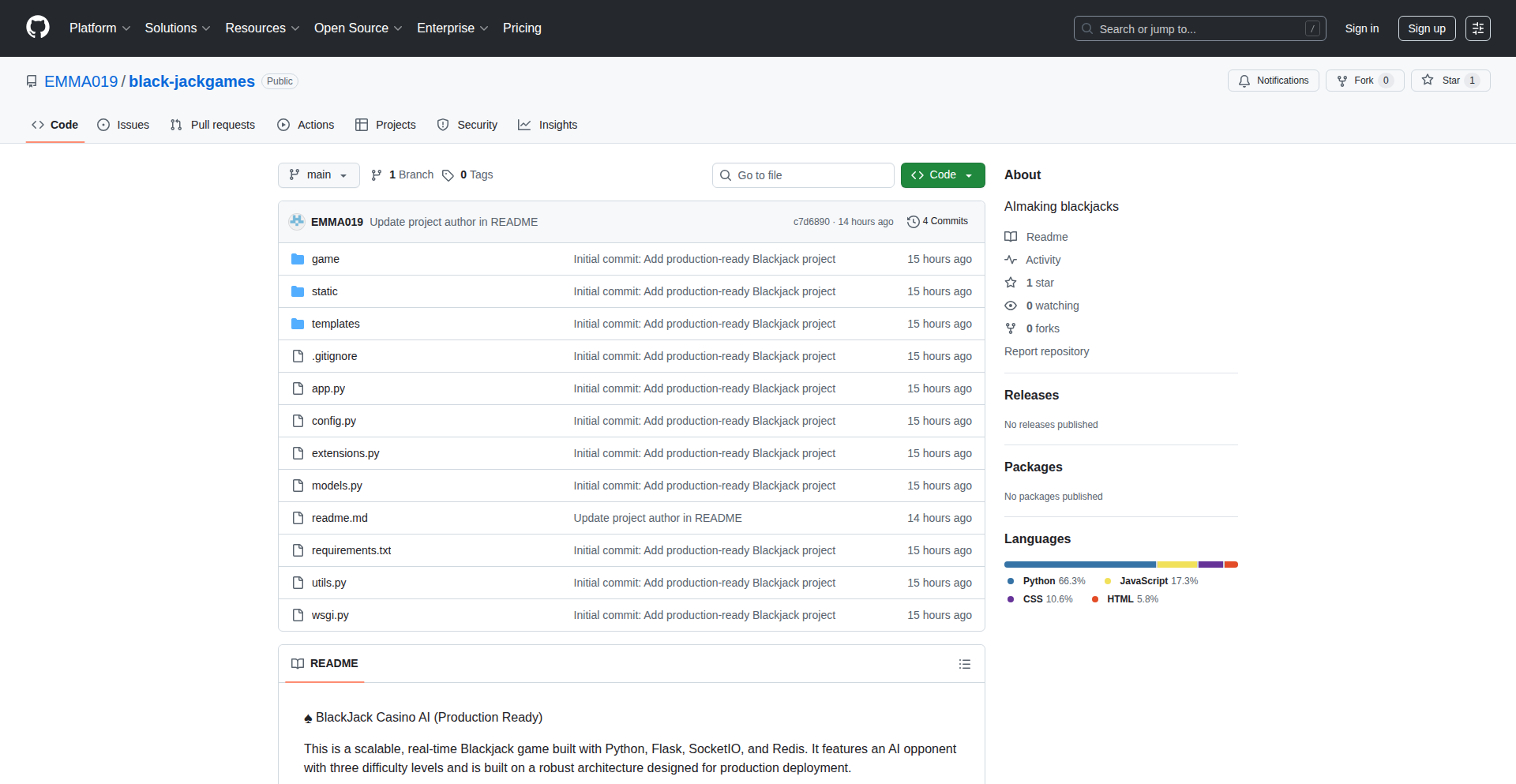Expand the green Code dropdown button
This screenshot has height=784, width=1516.
pos(942,175)
